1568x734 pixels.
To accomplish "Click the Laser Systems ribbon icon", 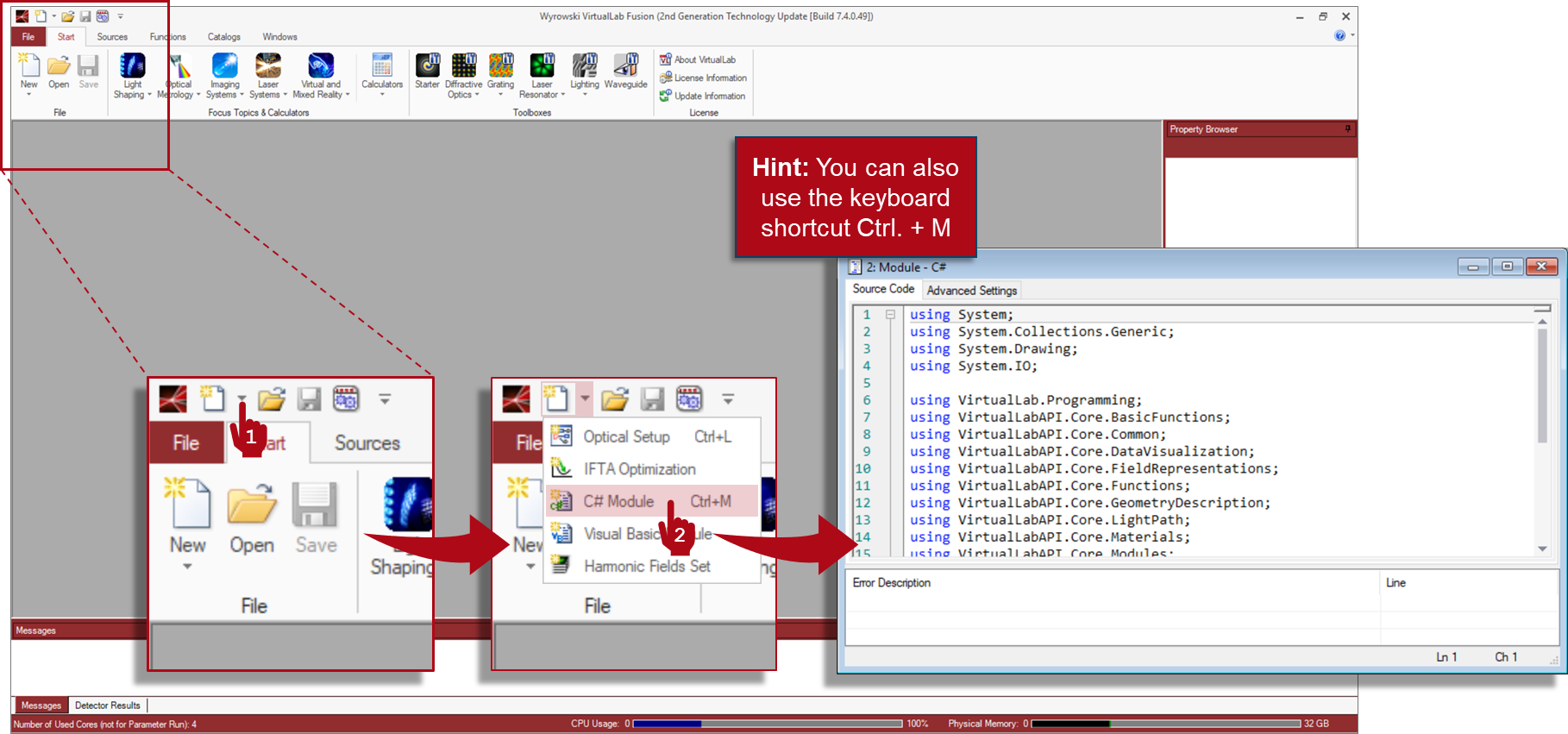I will (x=268, y=66).
